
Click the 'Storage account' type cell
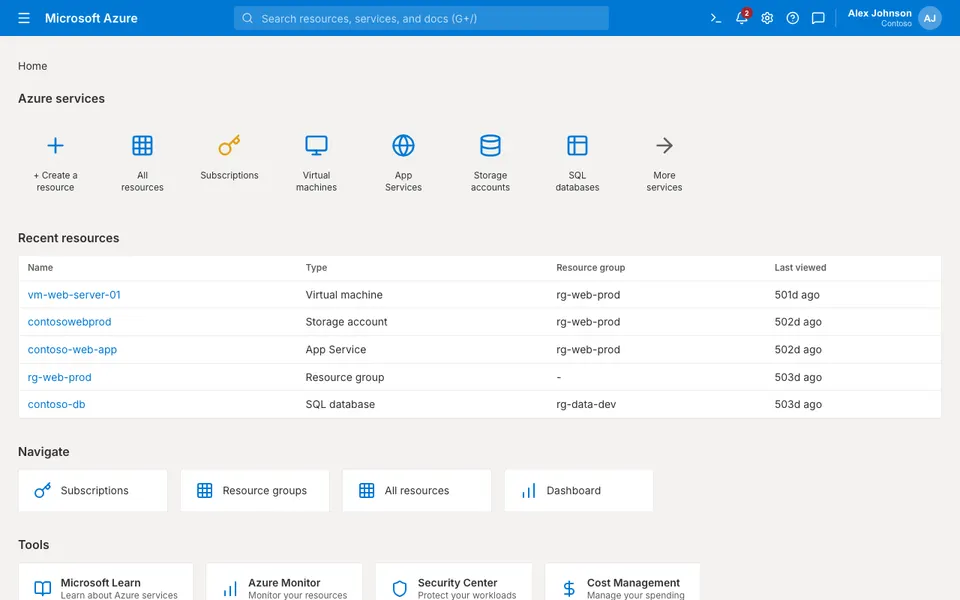346,321
